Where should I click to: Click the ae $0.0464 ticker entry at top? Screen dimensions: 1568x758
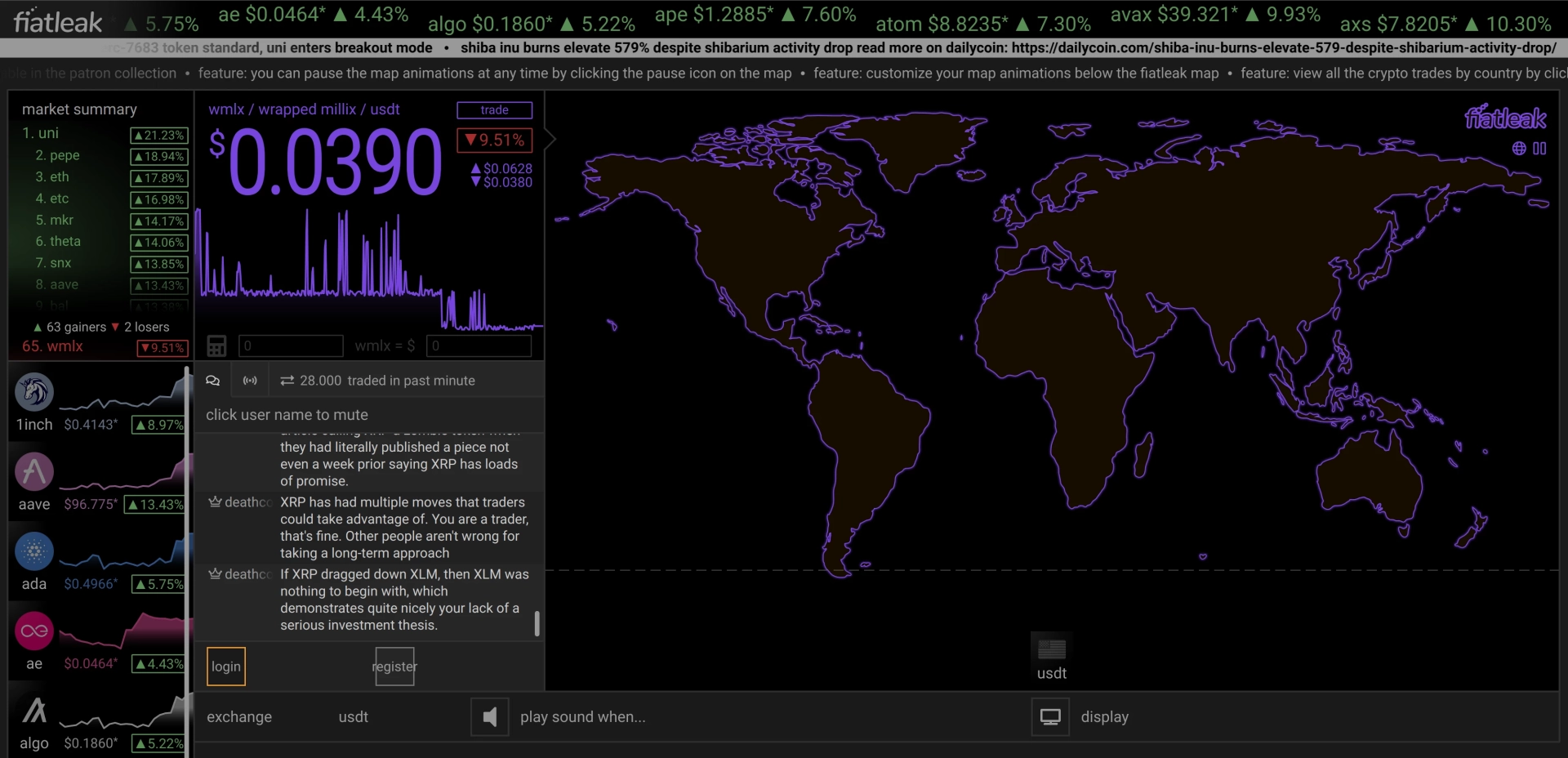click(x=313, y=14)
